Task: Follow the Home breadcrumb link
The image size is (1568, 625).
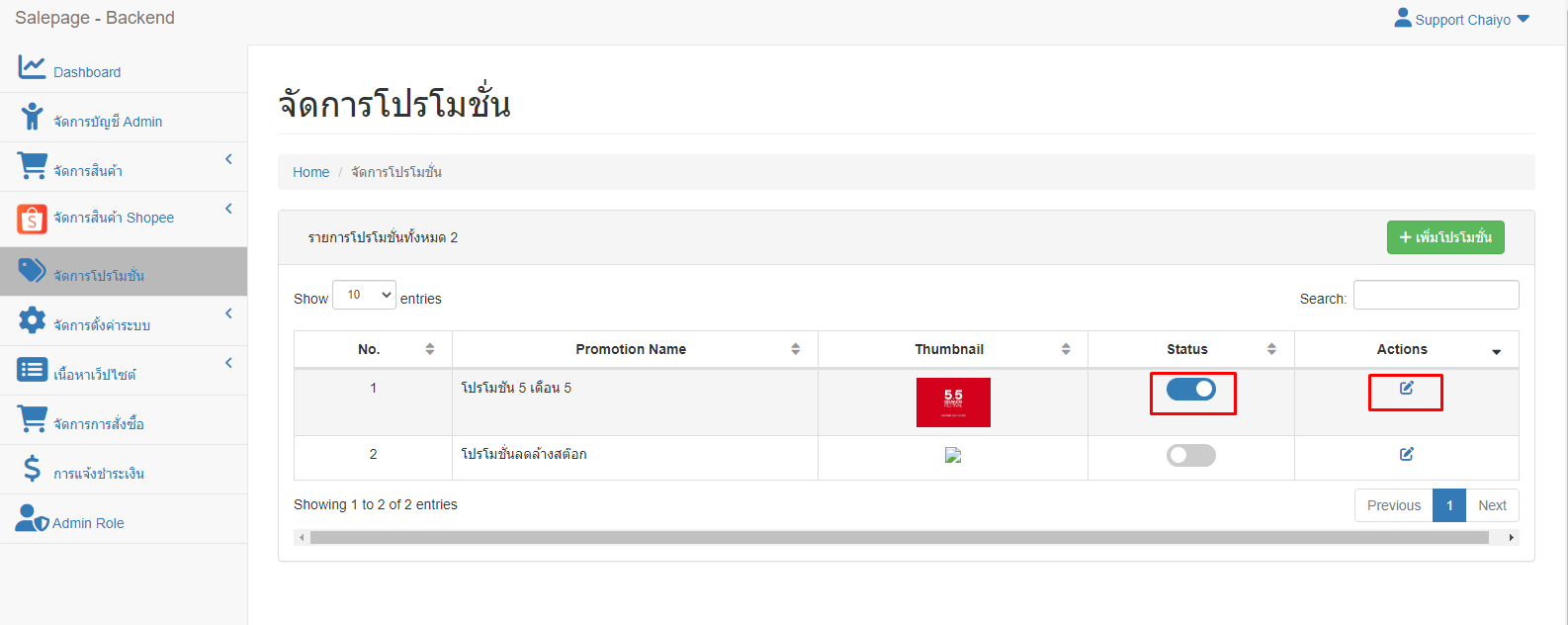Action: point(310,172)
